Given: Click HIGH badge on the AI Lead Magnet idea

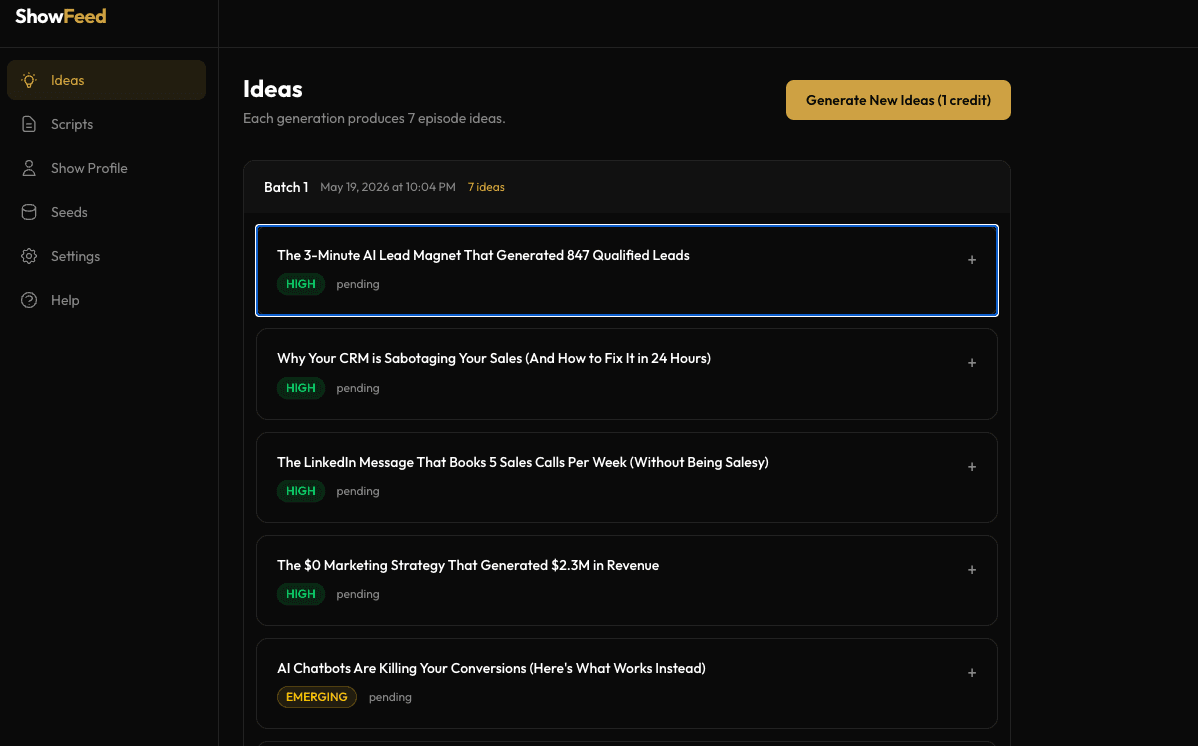Looking at the screenshot, I should [x=301, y=284].
